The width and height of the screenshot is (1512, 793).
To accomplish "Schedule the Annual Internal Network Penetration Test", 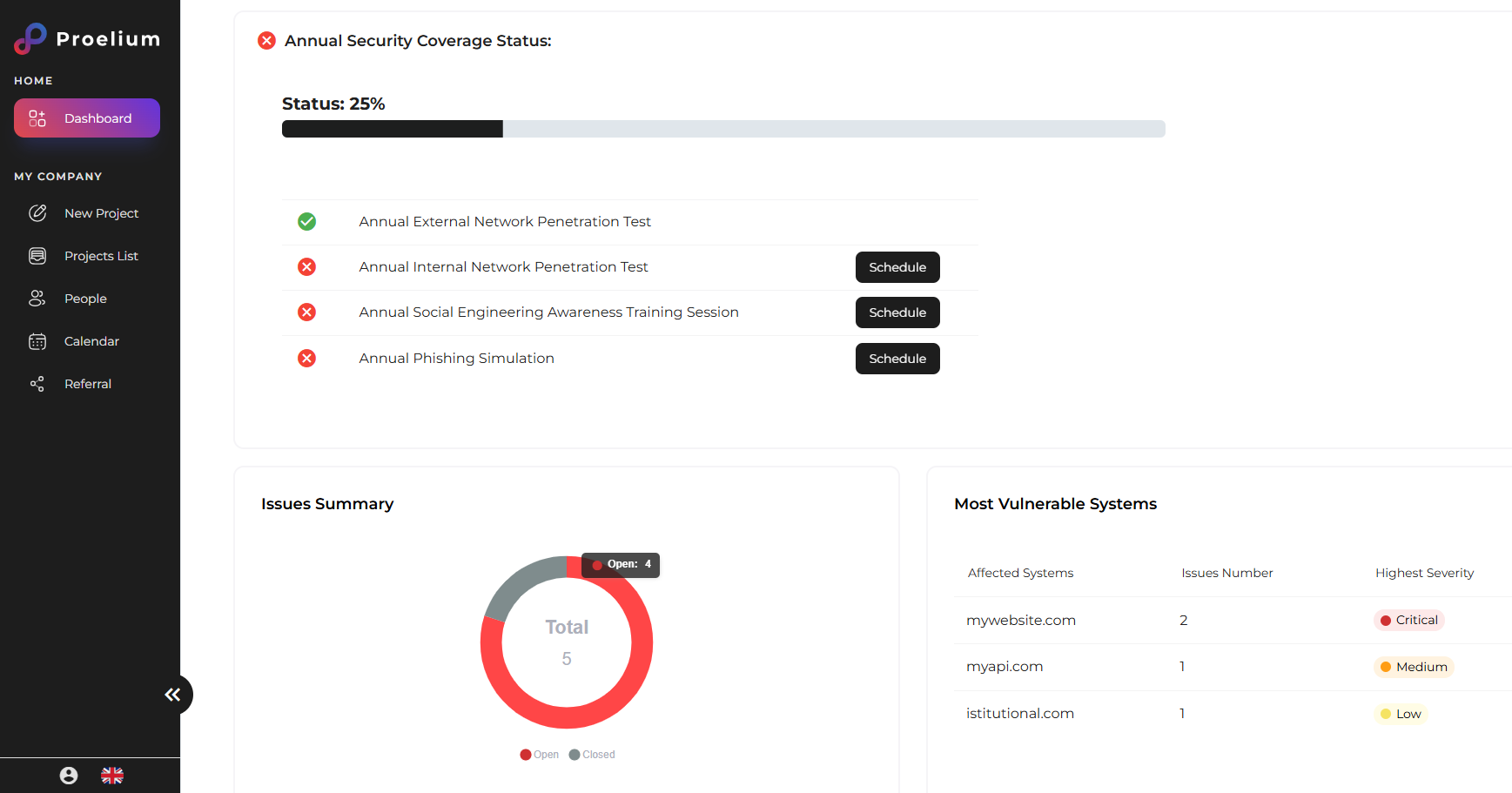I will pyautogui.click(x=897, y=267).
